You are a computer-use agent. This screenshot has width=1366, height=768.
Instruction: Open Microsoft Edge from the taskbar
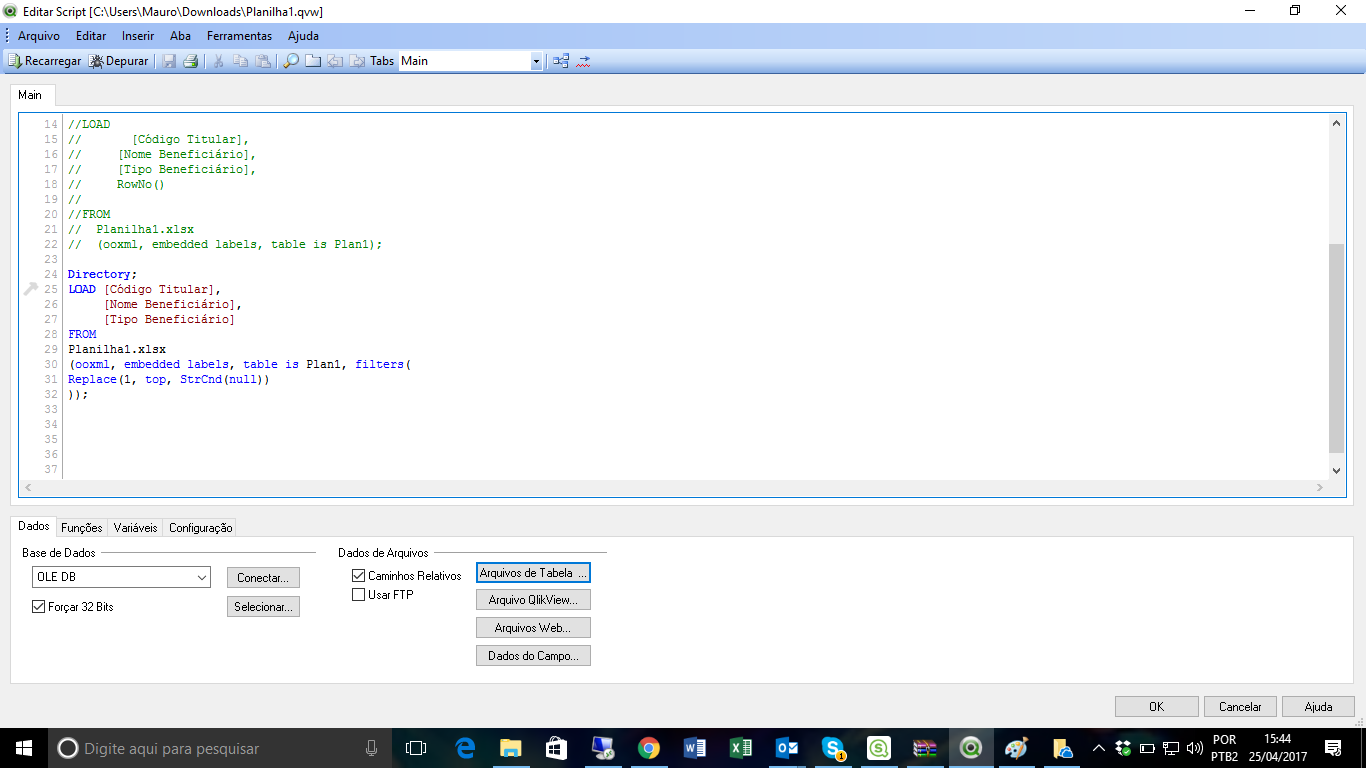[465, 748]
